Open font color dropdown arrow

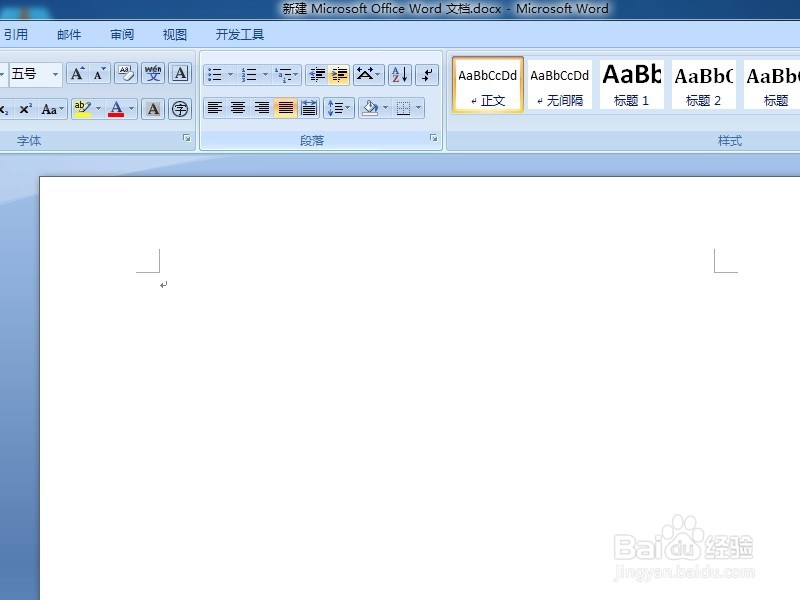click(x=132, y=109)
